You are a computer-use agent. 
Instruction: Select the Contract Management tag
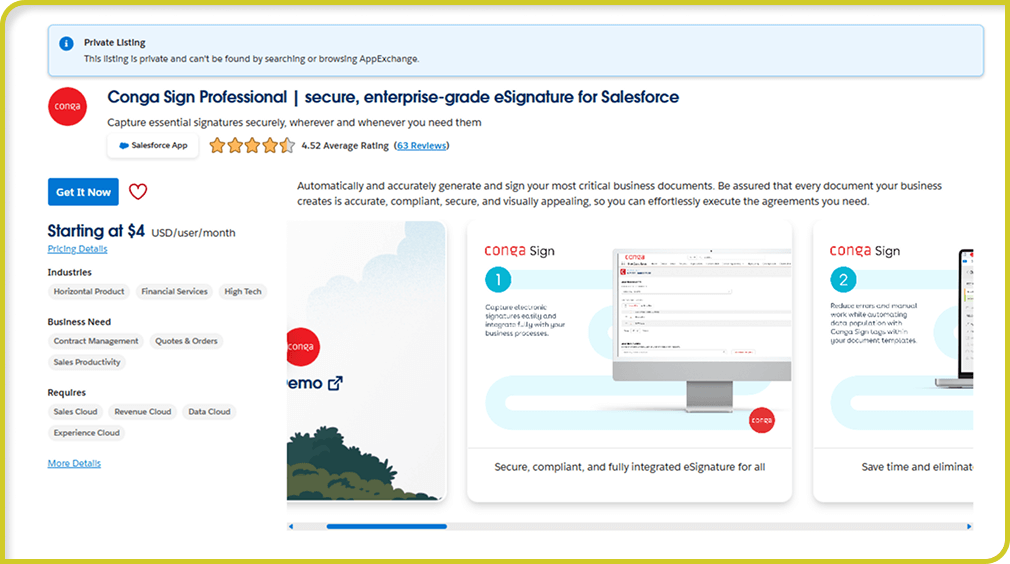tap(96, 341)
